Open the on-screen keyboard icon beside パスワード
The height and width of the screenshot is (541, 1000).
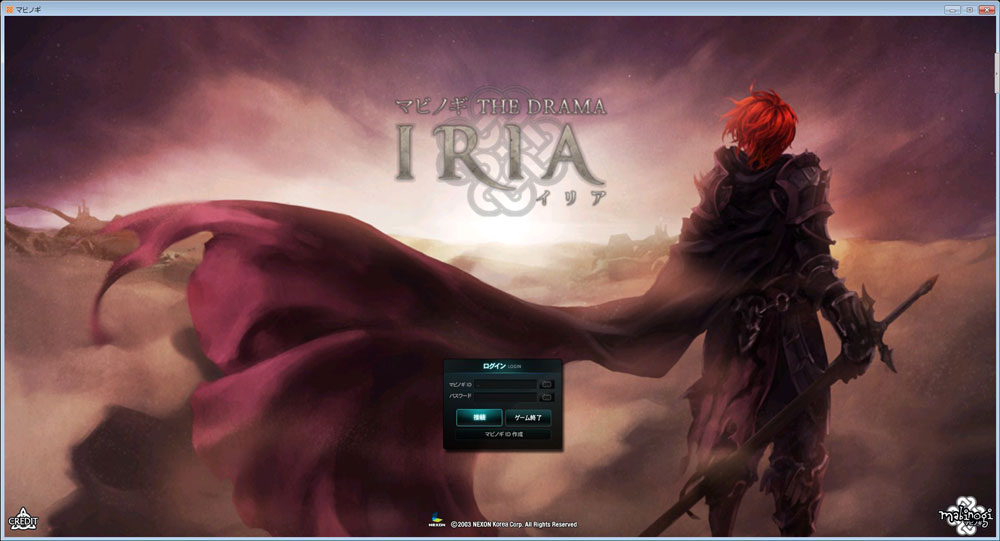point(547,397)
